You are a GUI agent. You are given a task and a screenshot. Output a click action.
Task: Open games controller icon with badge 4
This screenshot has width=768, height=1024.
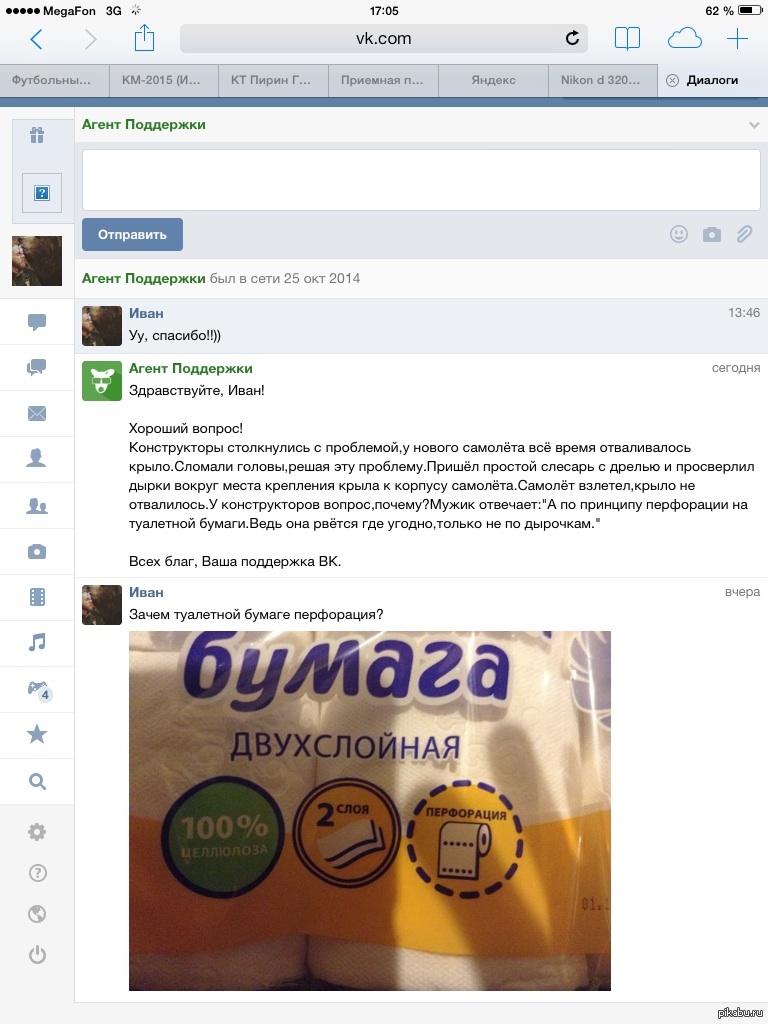(38, 689)
